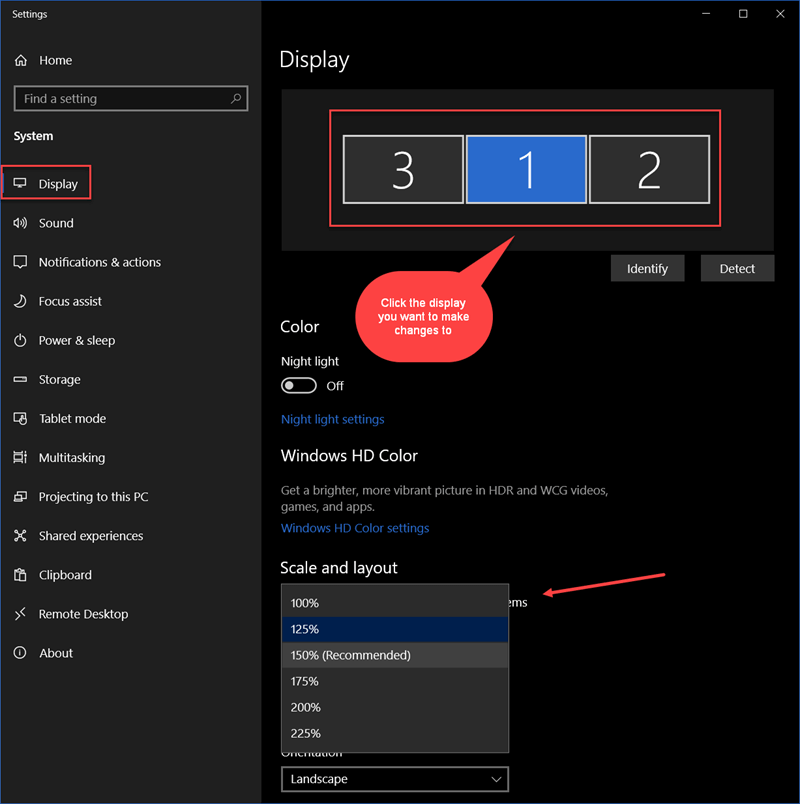Viewport: 800px width, 805px height.
Task: Choose 150% (Recommended) scaling
Action: (x=394, y=655)
